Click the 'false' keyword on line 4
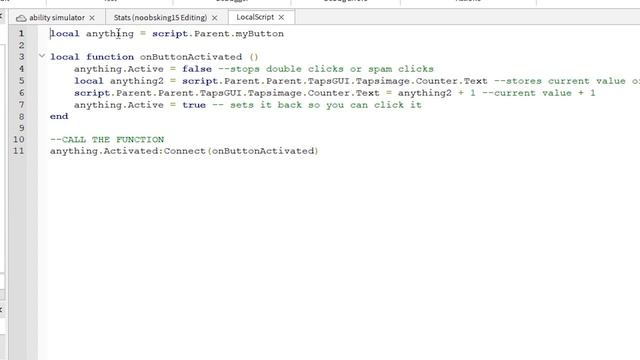 point(197,69)
